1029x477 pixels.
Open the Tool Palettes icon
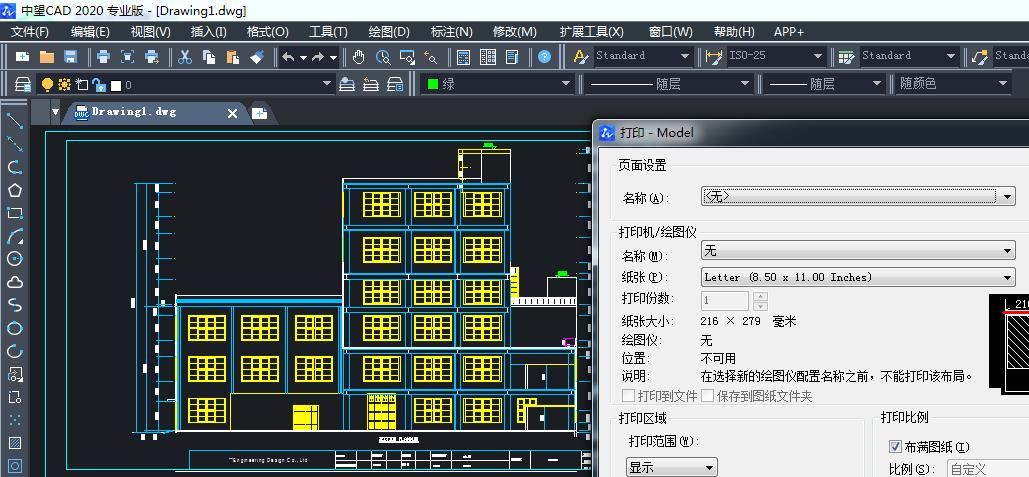tap(512, 57)
